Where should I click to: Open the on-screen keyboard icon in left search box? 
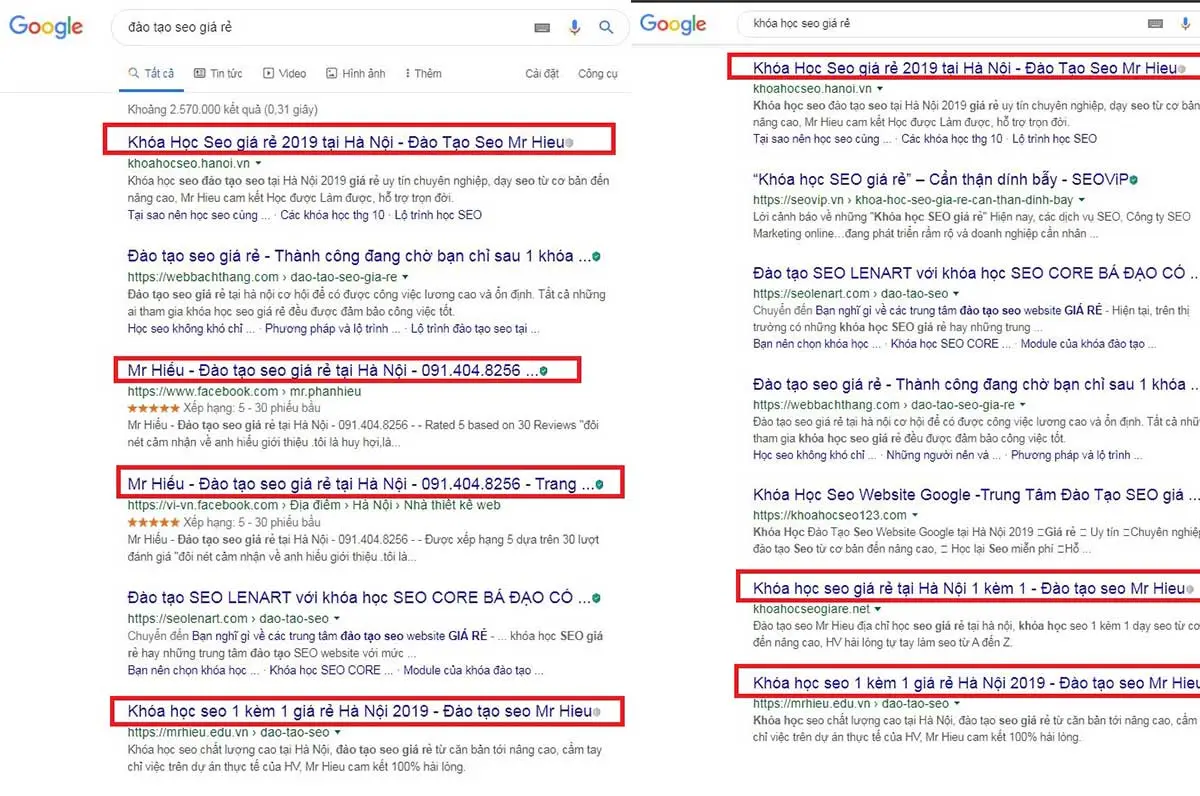[x=542, y=28]
